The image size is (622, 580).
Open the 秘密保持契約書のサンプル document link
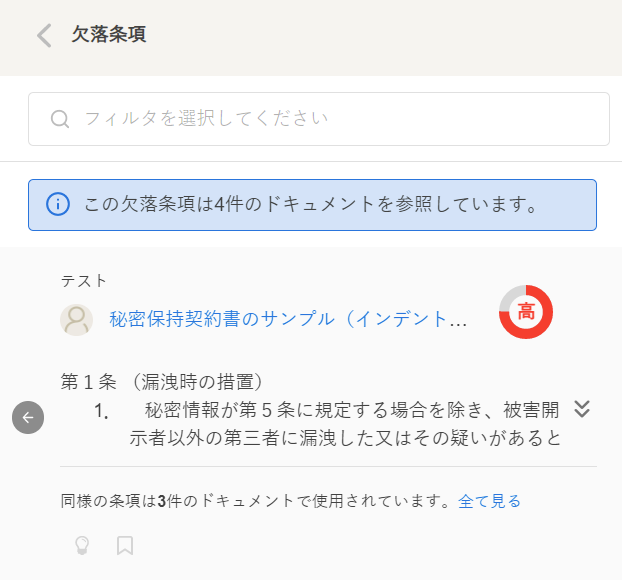(288, 320)
